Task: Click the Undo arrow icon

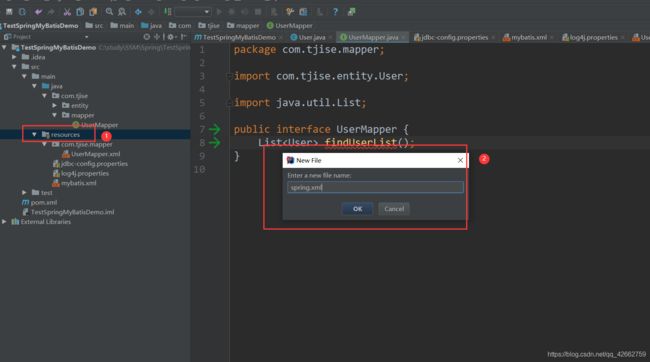Action: tap(39, 12)
